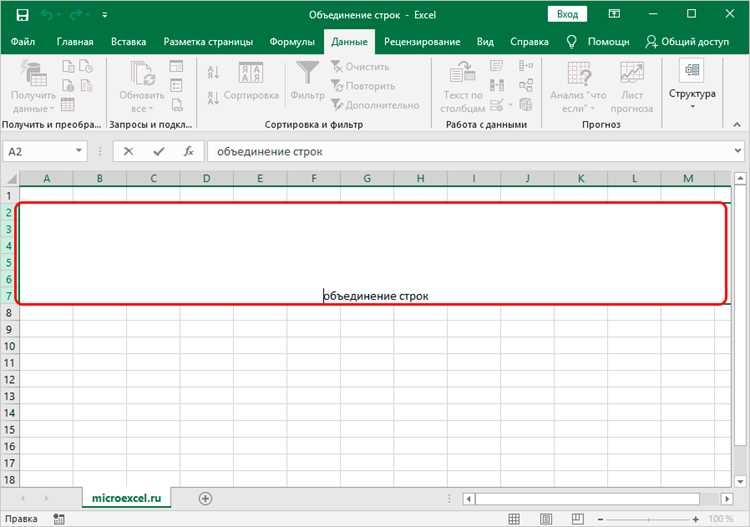This screenshot has width=750, height=527.
Task: Click the vertical scrollbar up arrow
Action: coord(740,178)
